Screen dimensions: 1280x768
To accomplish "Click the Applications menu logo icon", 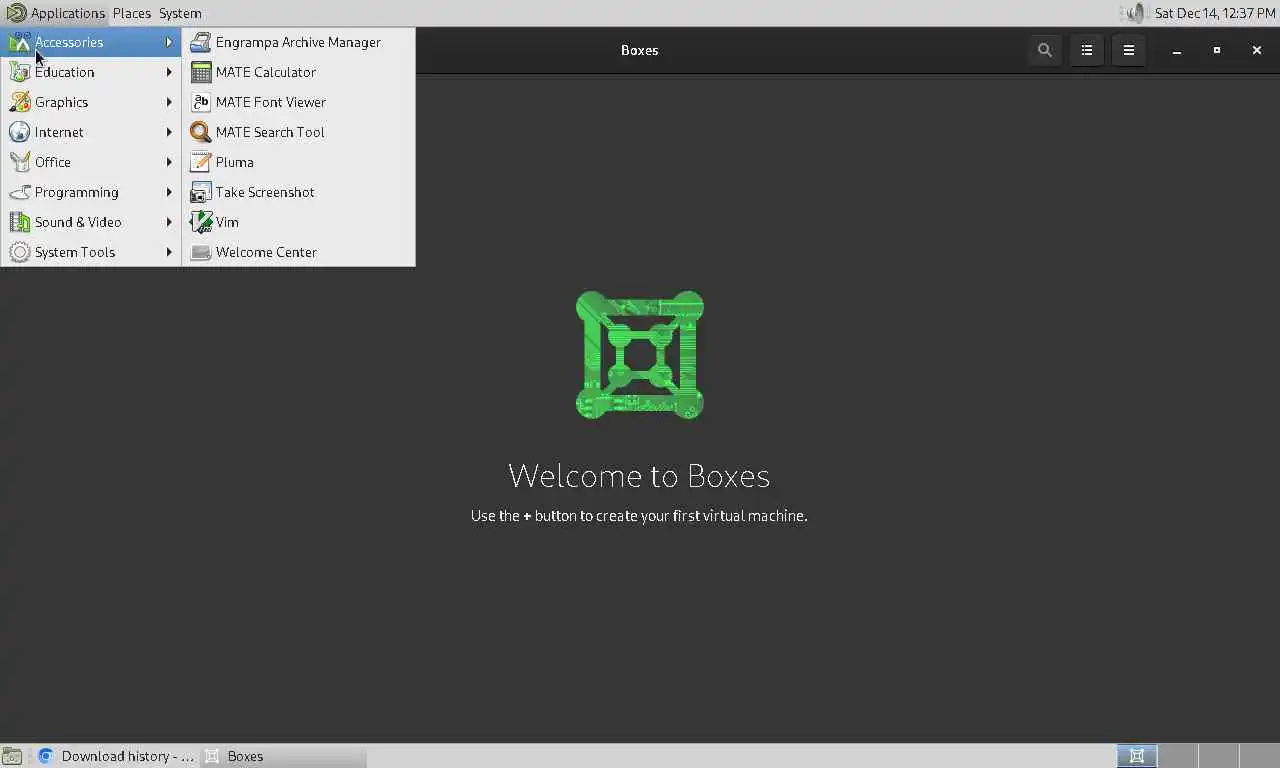I will (16, 13).
